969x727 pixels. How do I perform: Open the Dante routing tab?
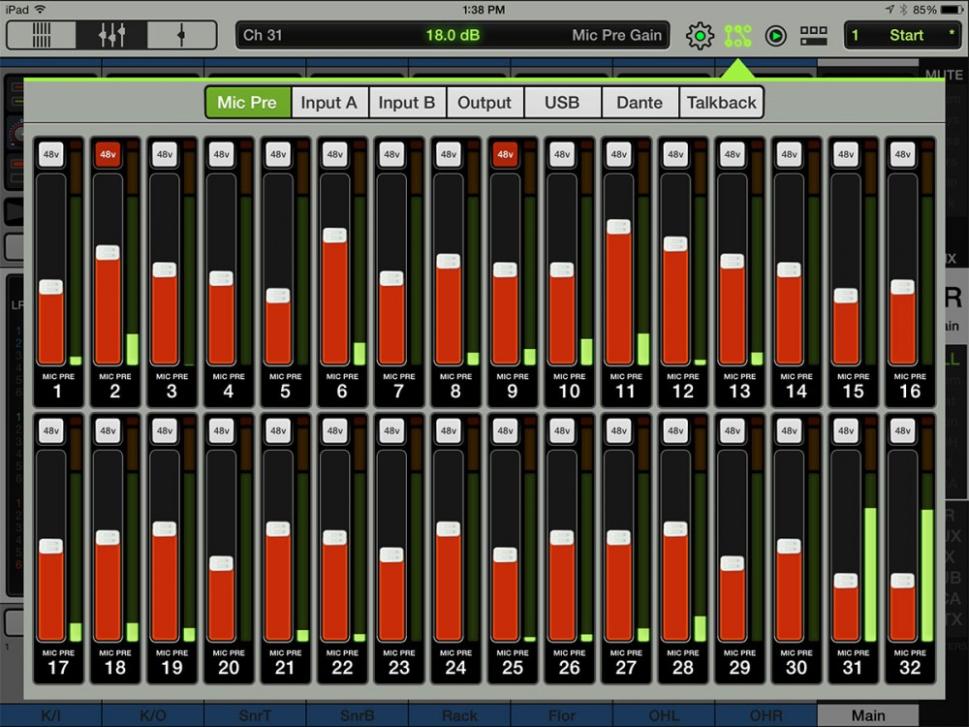coord(640,102)
